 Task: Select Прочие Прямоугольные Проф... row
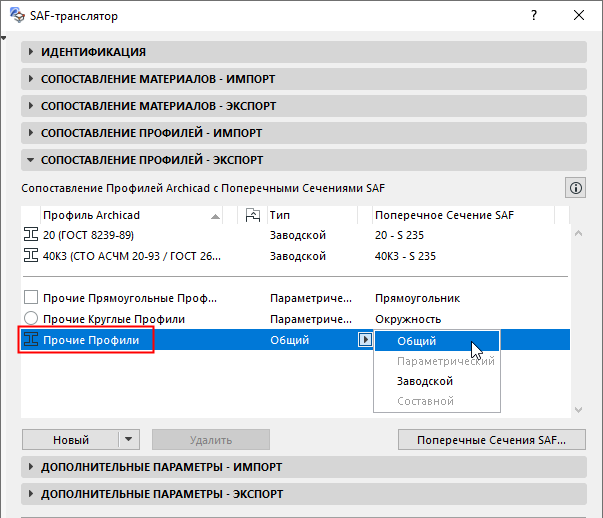tap(295, 298)
